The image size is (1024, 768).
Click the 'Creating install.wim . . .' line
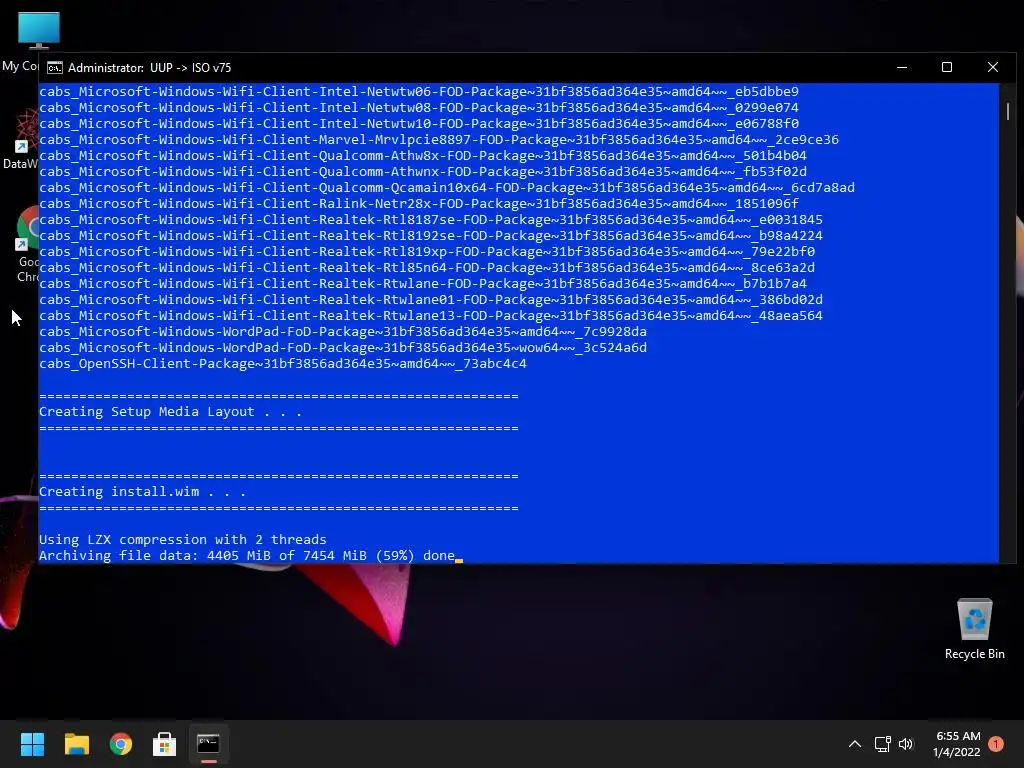pyautogui.click(x=142, y=492)
